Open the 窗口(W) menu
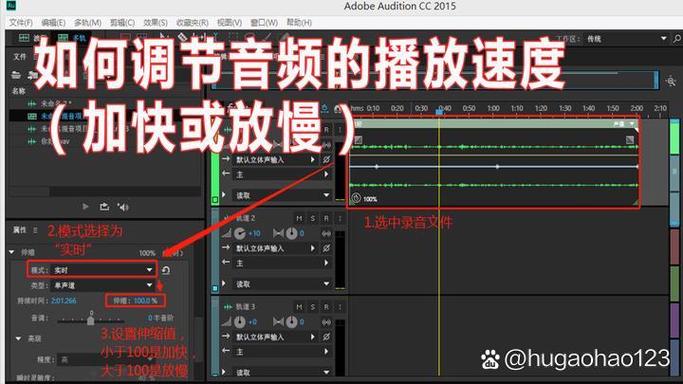 click(264, 22)
